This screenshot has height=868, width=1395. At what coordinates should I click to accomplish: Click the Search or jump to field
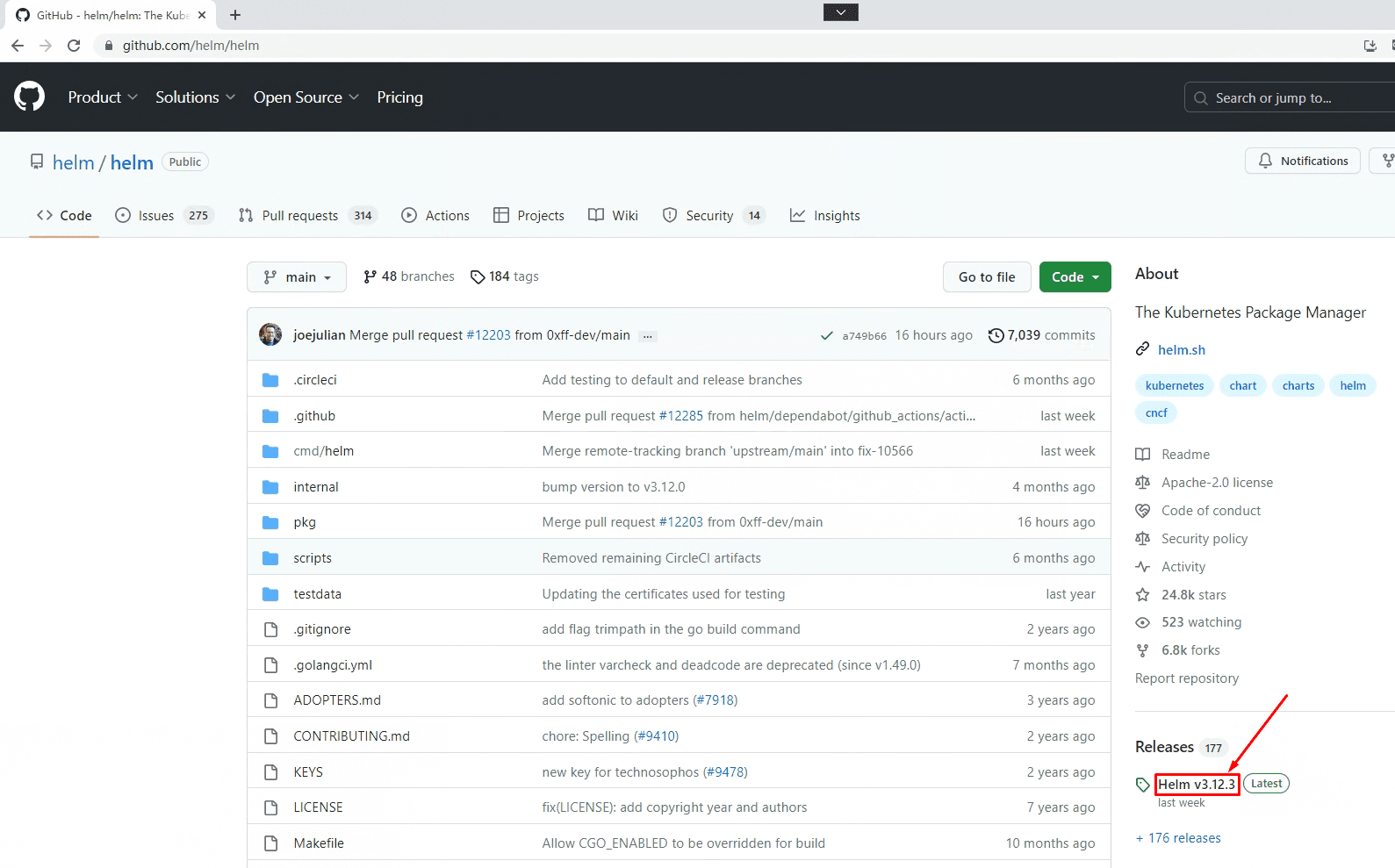pos(1289,97)
